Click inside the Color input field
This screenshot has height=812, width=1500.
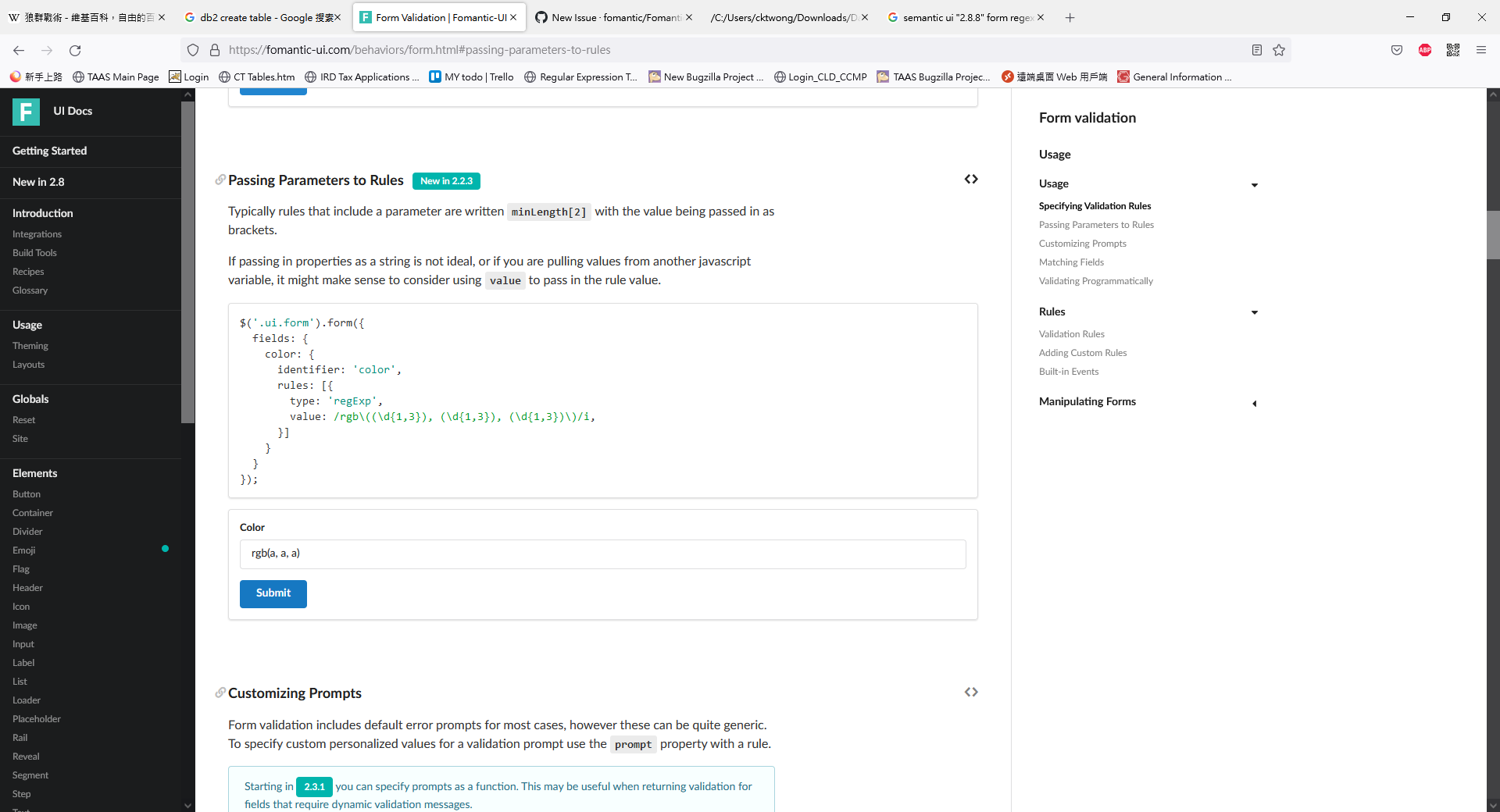coord(602,554)
